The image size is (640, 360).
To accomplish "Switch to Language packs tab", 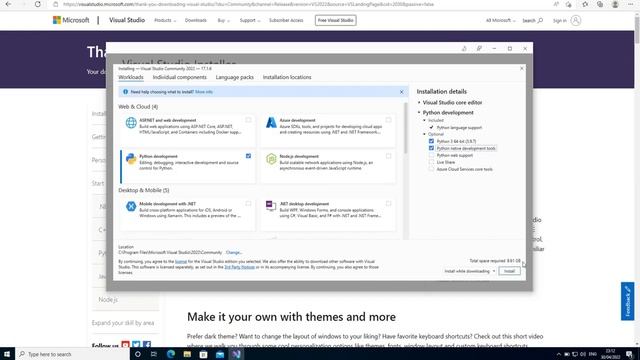I will tap(235, 77).
